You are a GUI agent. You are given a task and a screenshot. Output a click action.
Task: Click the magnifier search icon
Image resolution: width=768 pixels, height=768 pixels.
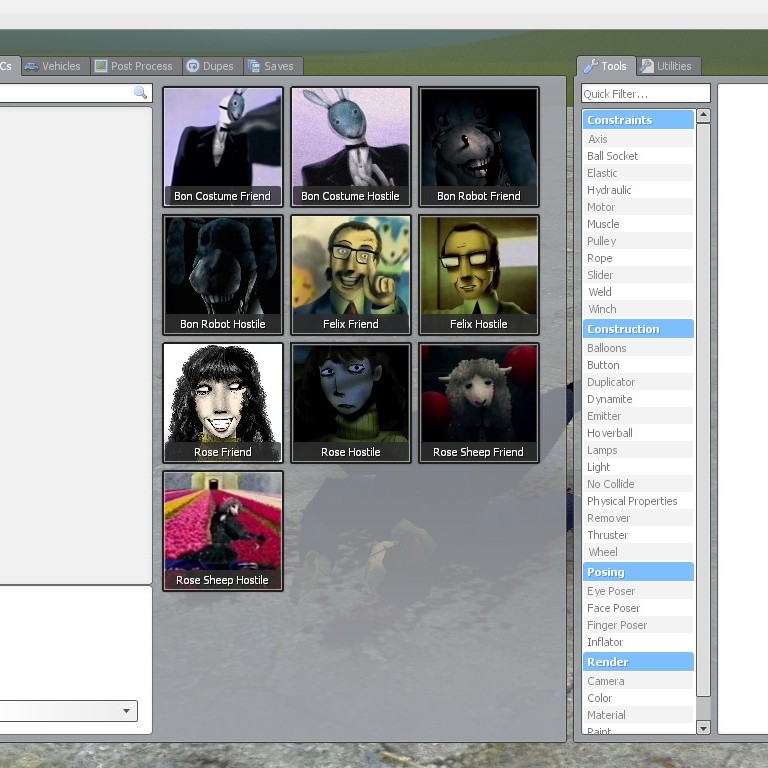pos(140,93)
